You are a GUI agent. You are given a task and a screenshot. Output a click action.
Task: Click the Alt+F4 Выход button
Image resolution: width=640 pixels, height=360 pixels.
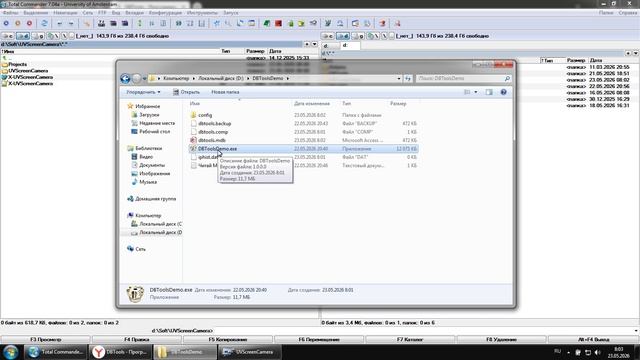[x=593, y=340]
